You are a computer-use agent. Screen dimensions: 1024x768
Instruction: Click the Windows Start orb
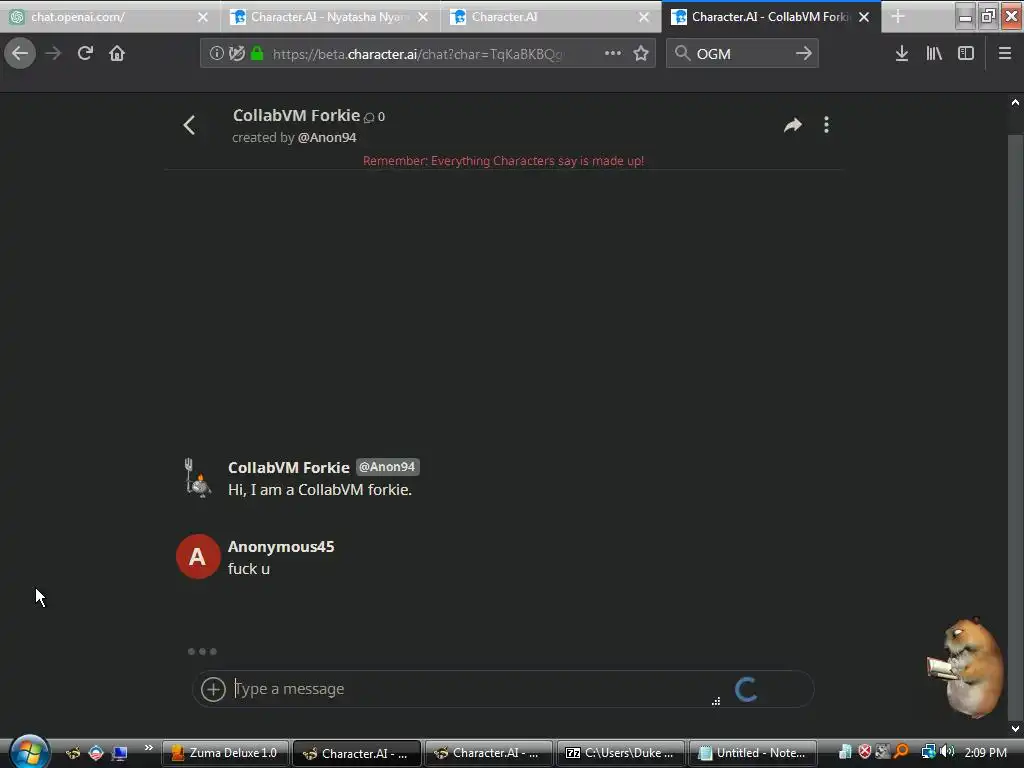coord(29,752)
